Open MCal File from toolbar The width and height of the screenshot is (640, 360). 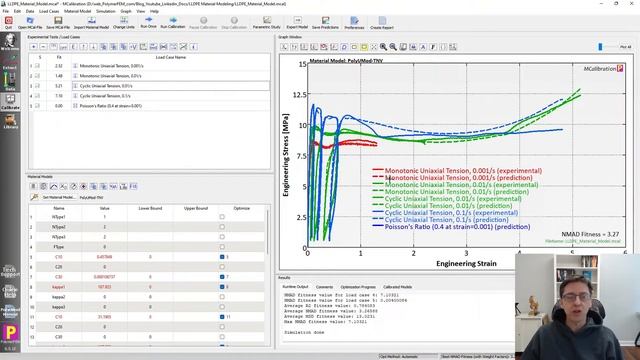tap(30, 22)
